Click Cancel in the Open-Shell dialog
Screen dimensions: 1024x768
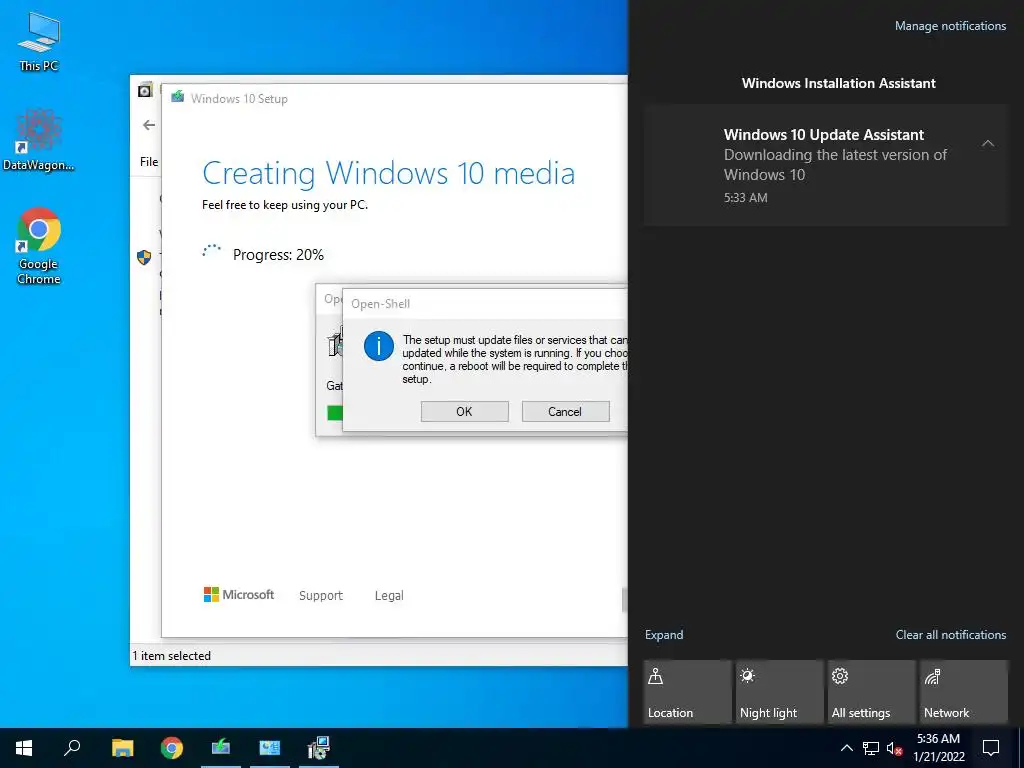coord(565,411)
